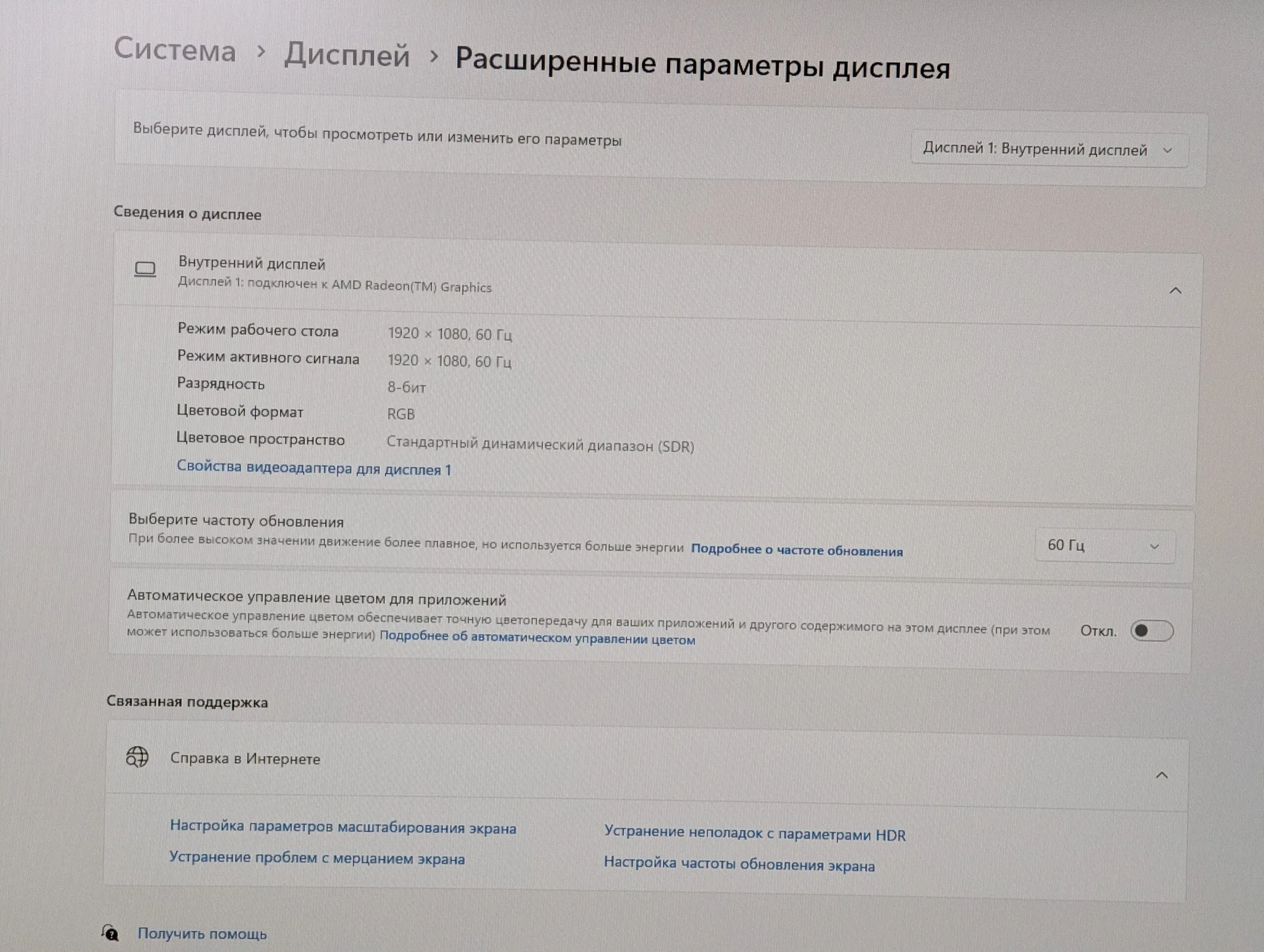
Task: Select the Режим рабочего стола value text
Action: tap(450, 334)
